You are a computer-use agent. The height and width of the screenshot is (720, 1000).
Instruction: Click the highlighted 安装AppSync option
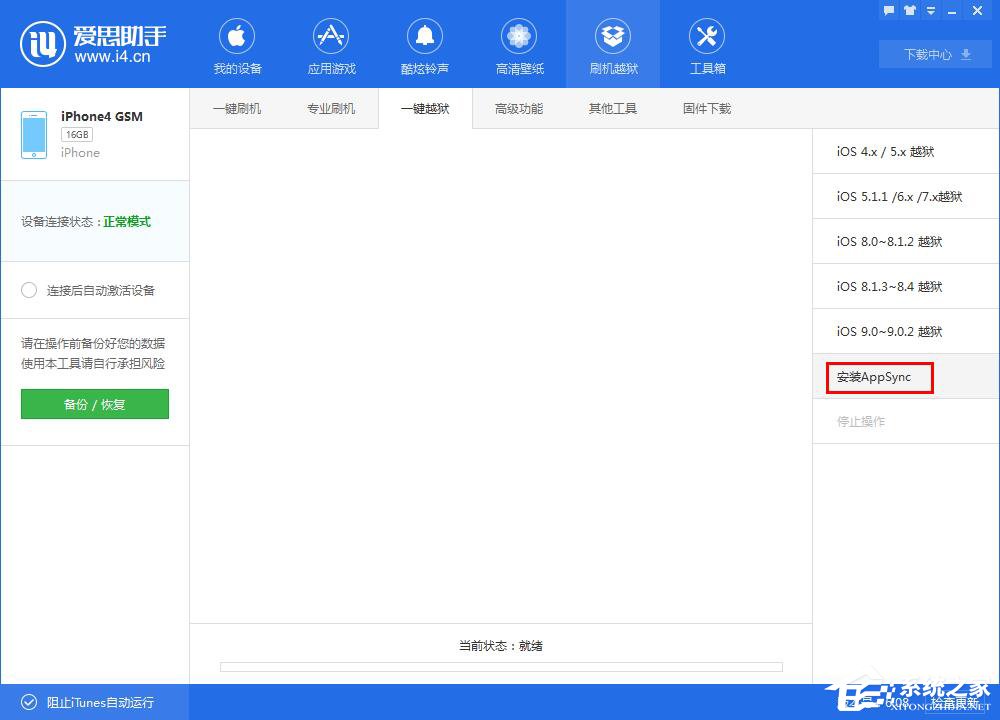click(x=877, y=377)
